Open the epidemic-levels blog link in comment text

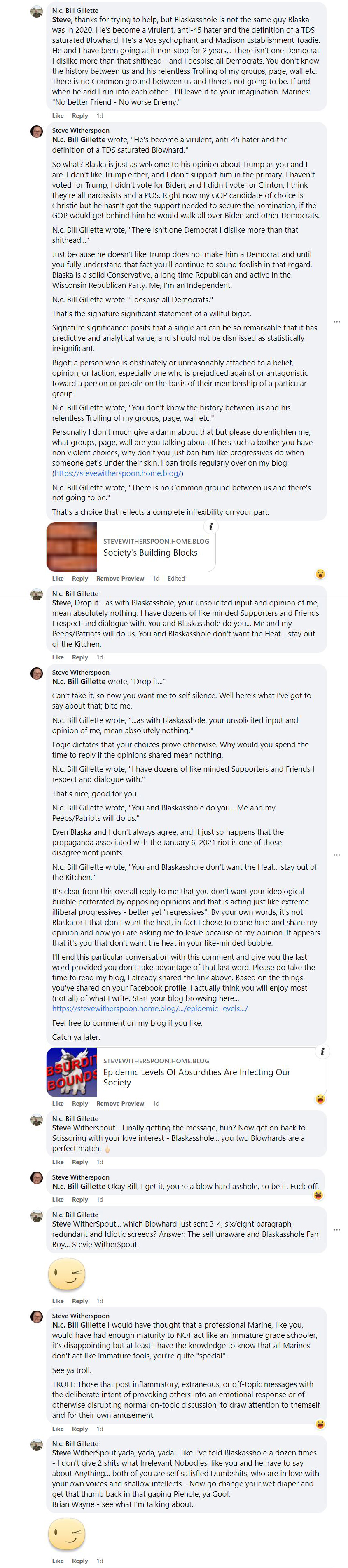[149, 1009]
